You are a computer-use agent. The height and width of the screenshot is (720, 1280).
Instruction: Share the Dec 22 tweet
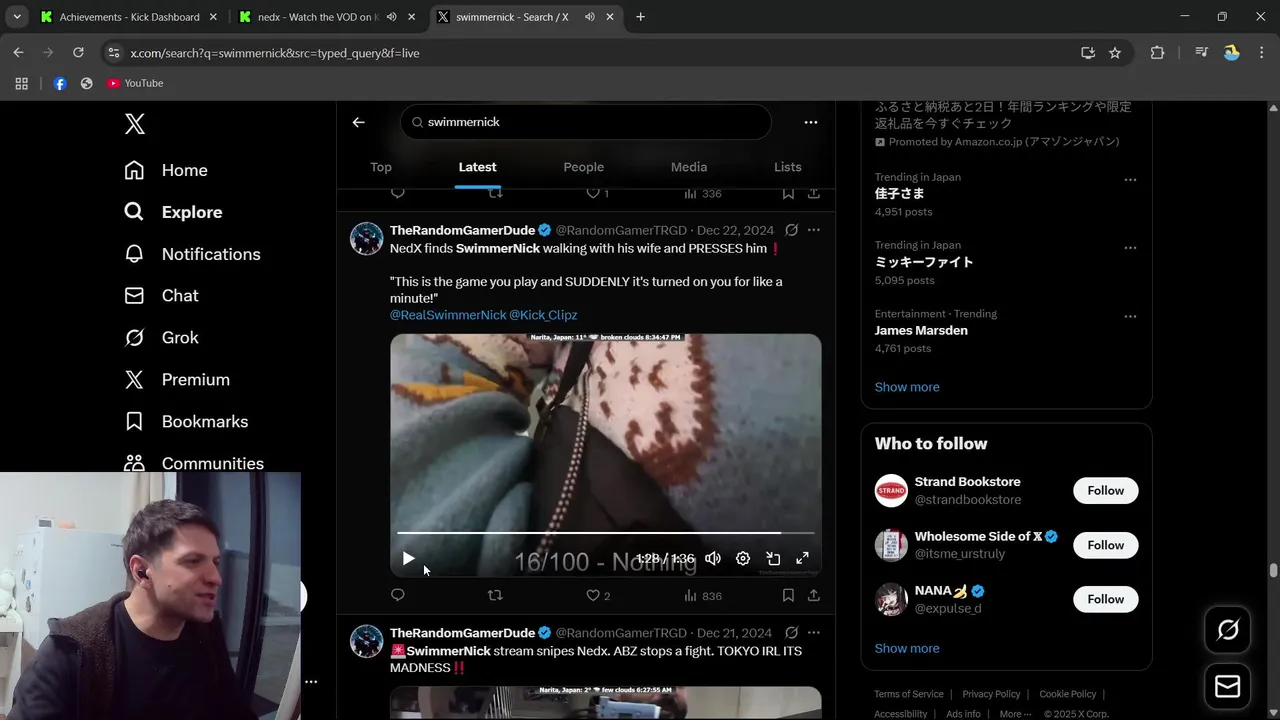click(814, 595)
